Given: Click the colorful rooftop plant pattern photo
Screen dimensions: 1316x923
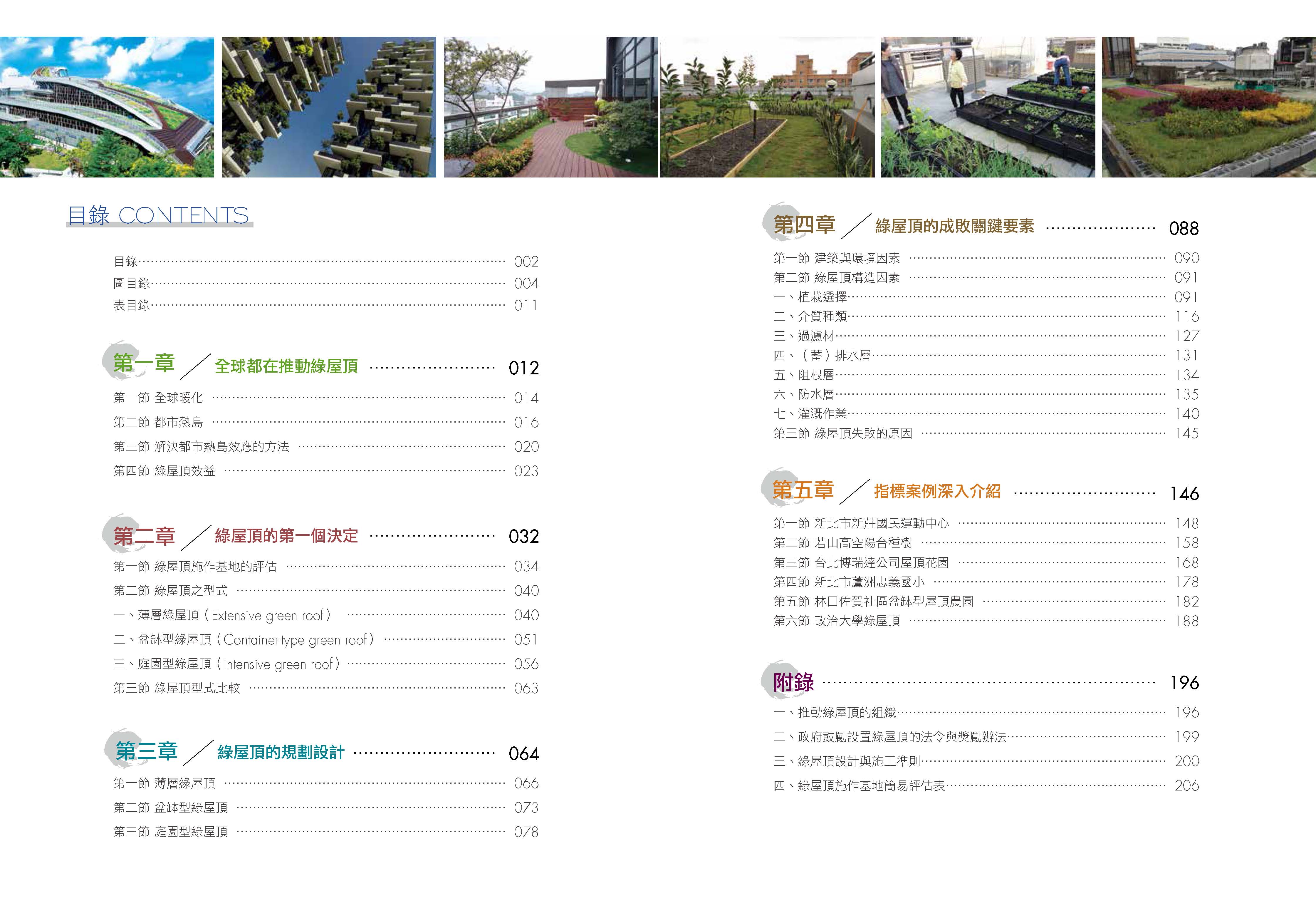Looking at the screenshot, I should [x=1209, y=107].
